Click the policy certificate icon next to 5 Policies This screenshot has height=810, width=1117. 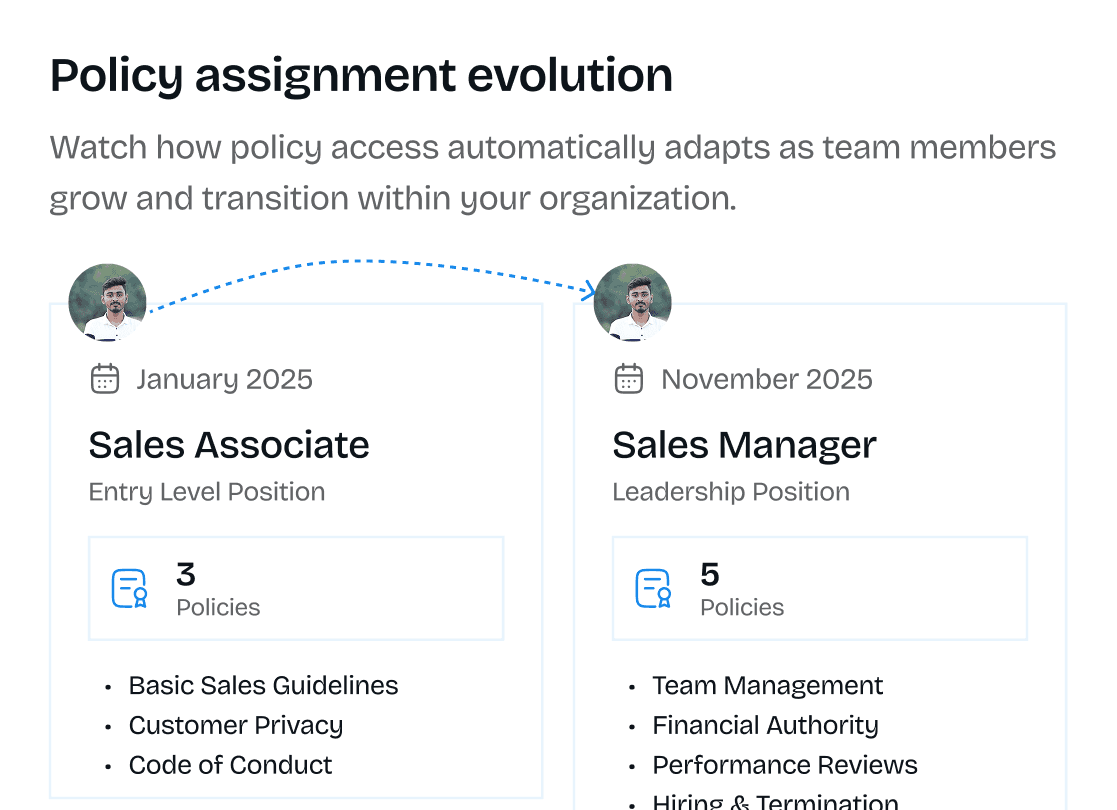coord(653,588)
